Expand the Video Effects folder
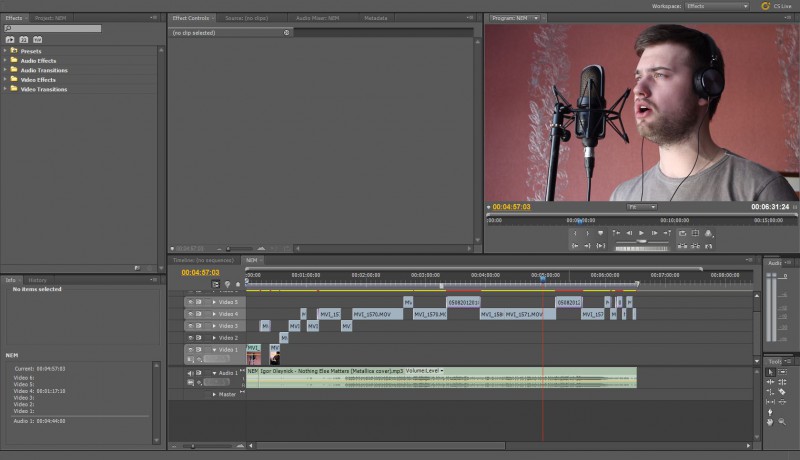The image size is (800, 460). 5,80
